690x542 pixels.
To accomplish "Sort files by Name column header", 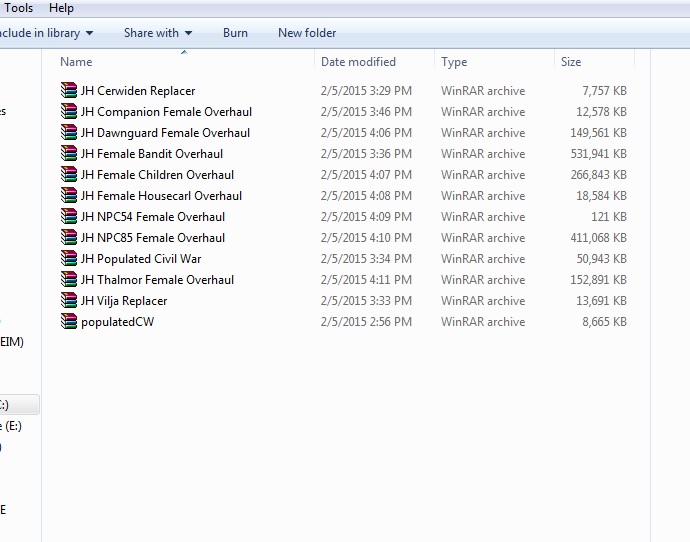I will coord(76,62).
